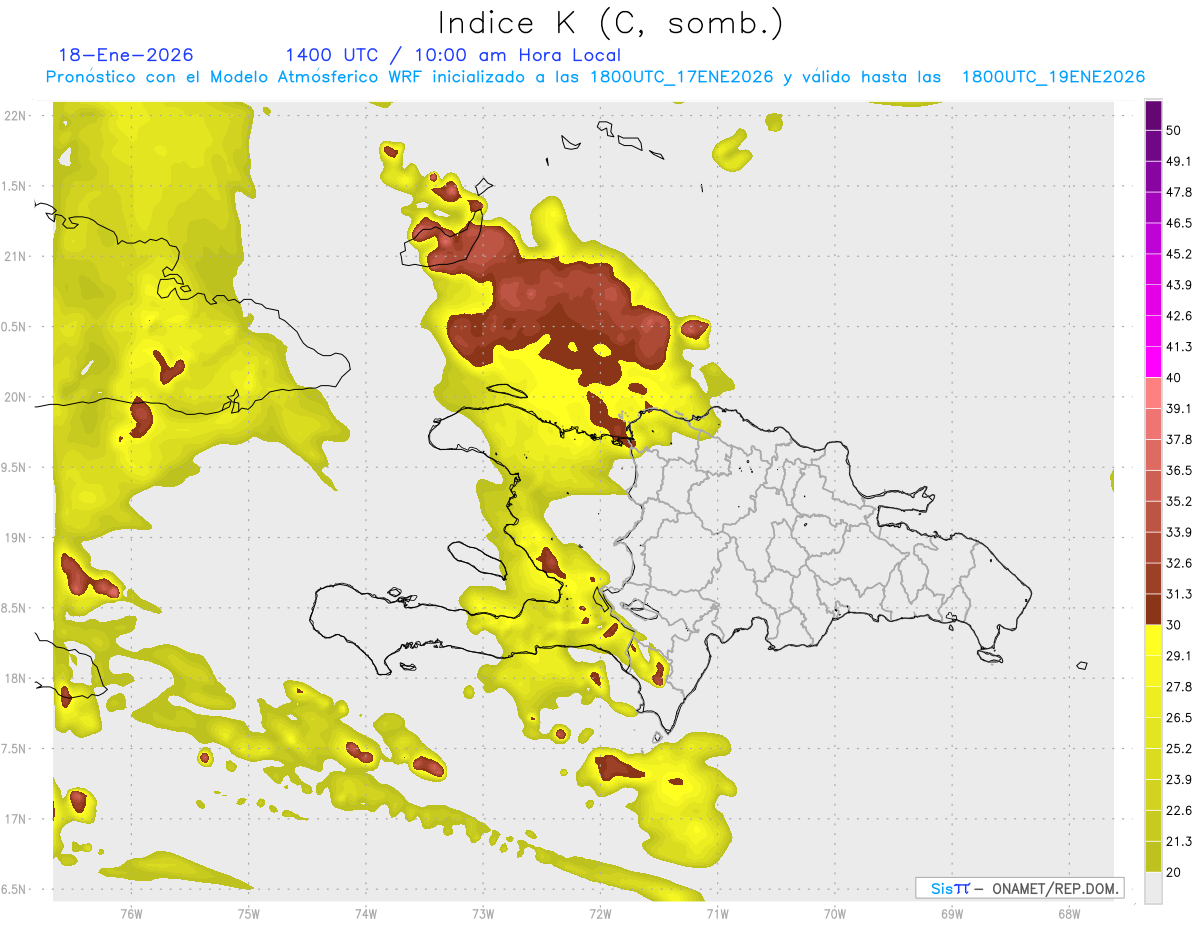Click the "74W" longitude label
The image size is (1200, 927).
pos(366,913)
